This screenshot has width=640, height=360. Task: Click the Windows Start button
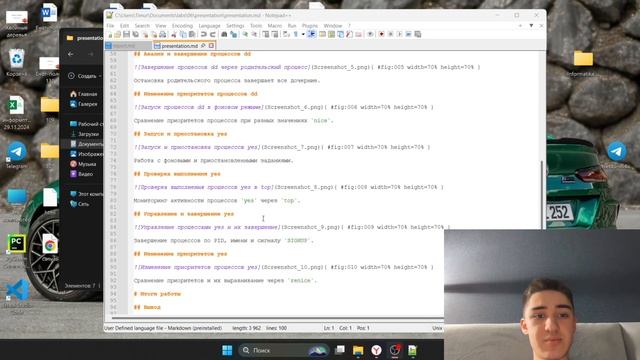pyautogui.click(x=227, y=350)
